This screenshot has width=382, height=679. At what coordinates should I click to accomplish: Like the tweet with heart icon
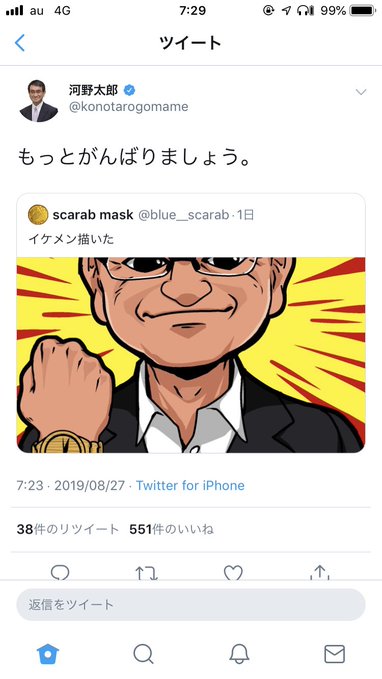[x=233, y=572]
